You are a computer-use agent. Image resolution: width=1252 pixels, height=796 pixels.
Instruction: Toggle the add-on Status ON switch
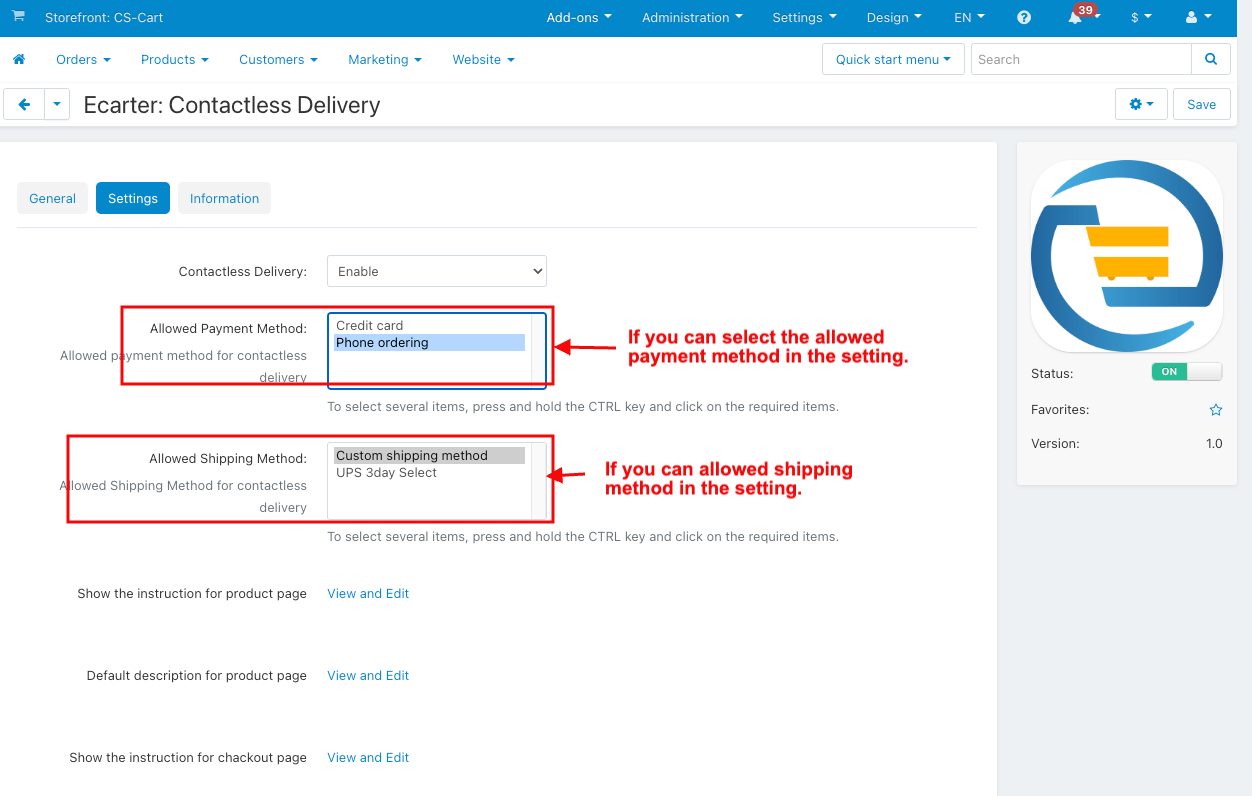coord(1187,371)
